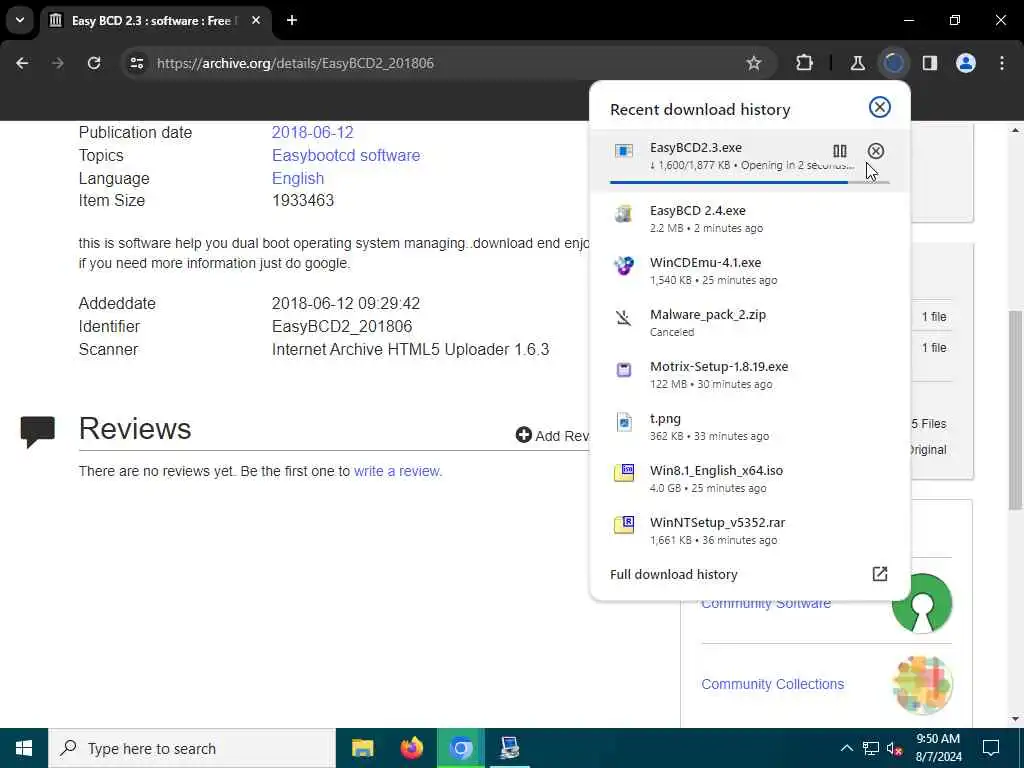Open full download history external link icon

click(x=880, y=574)
